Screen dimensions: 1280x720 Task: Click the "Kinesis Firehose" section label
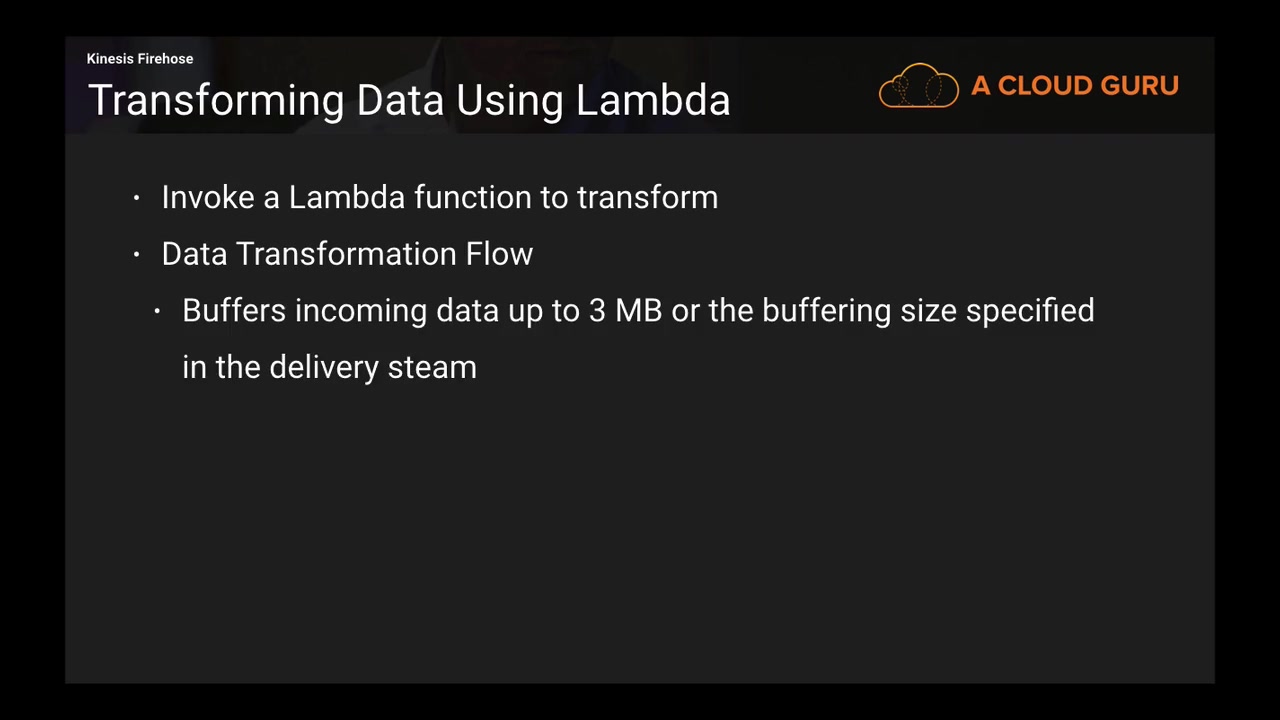(x=140, y=59)
